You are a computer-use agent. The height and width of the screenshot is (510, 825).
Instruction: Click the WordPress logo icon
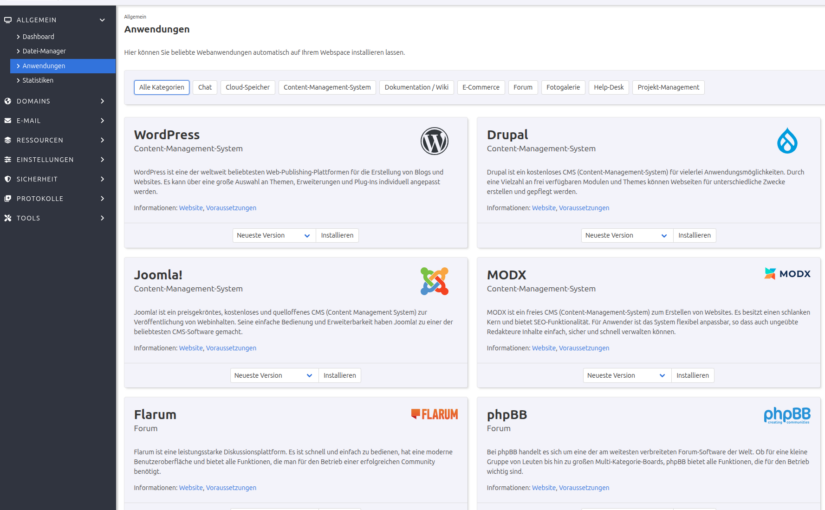434,141
